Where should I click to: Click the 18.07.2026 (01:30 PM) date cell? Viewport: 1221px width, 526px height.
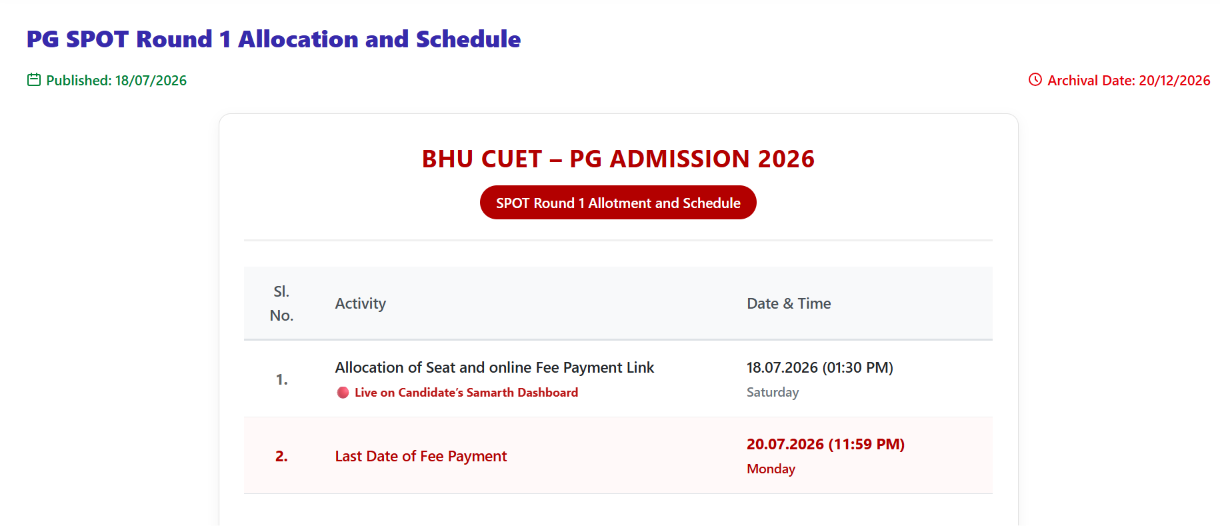tap(820, 368)
